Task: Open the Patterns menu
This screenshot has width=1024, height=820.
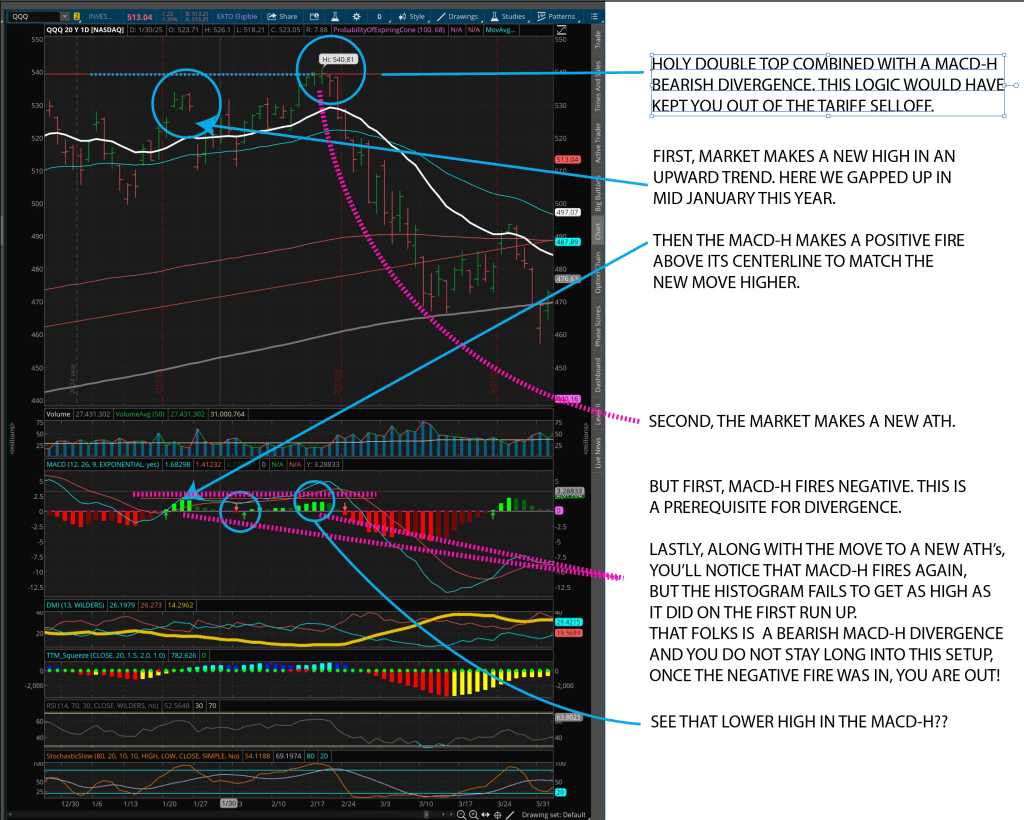Action: pos(555,17)
